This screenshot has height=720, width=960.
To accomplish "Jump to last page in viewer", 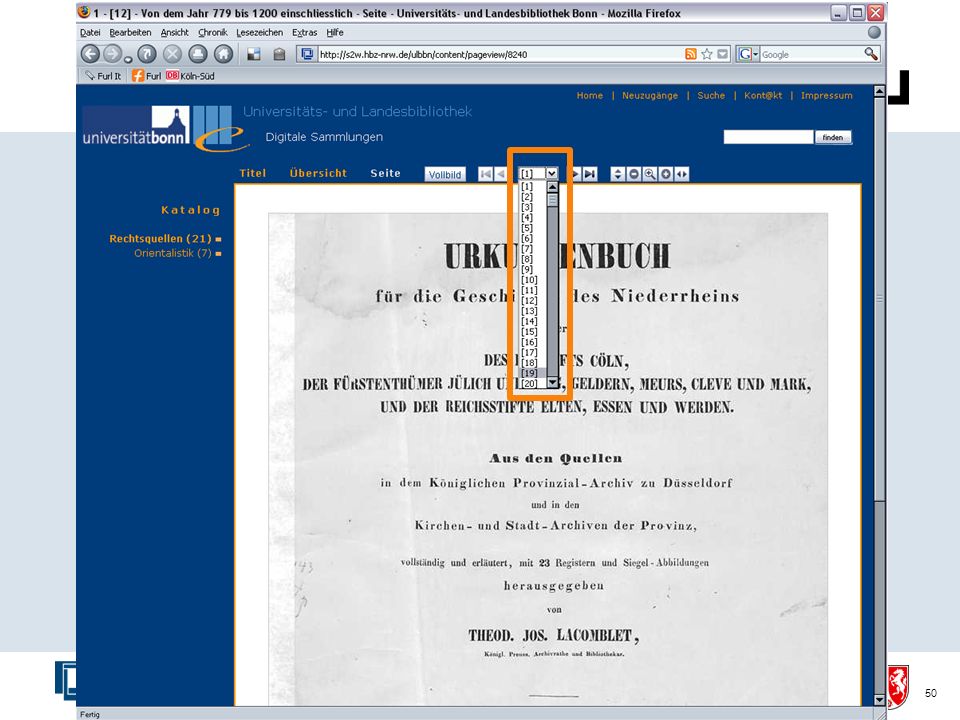I will pos(590,174).
